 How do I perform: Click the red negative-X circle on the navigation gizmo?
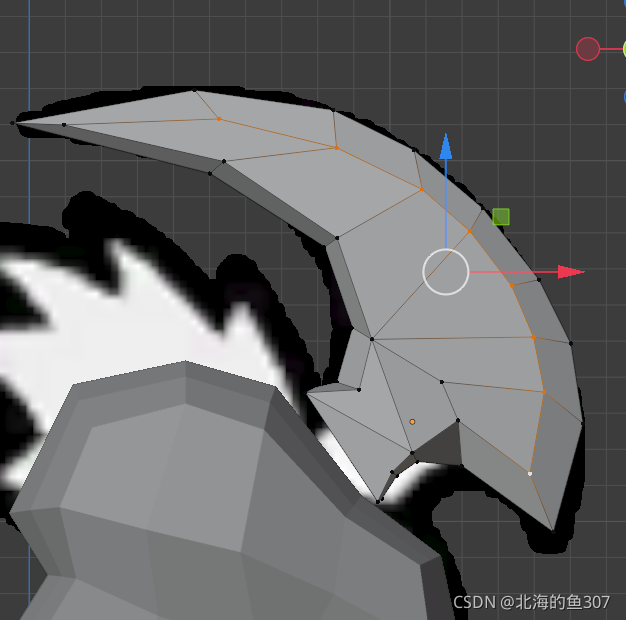click(x=588, y=49)
